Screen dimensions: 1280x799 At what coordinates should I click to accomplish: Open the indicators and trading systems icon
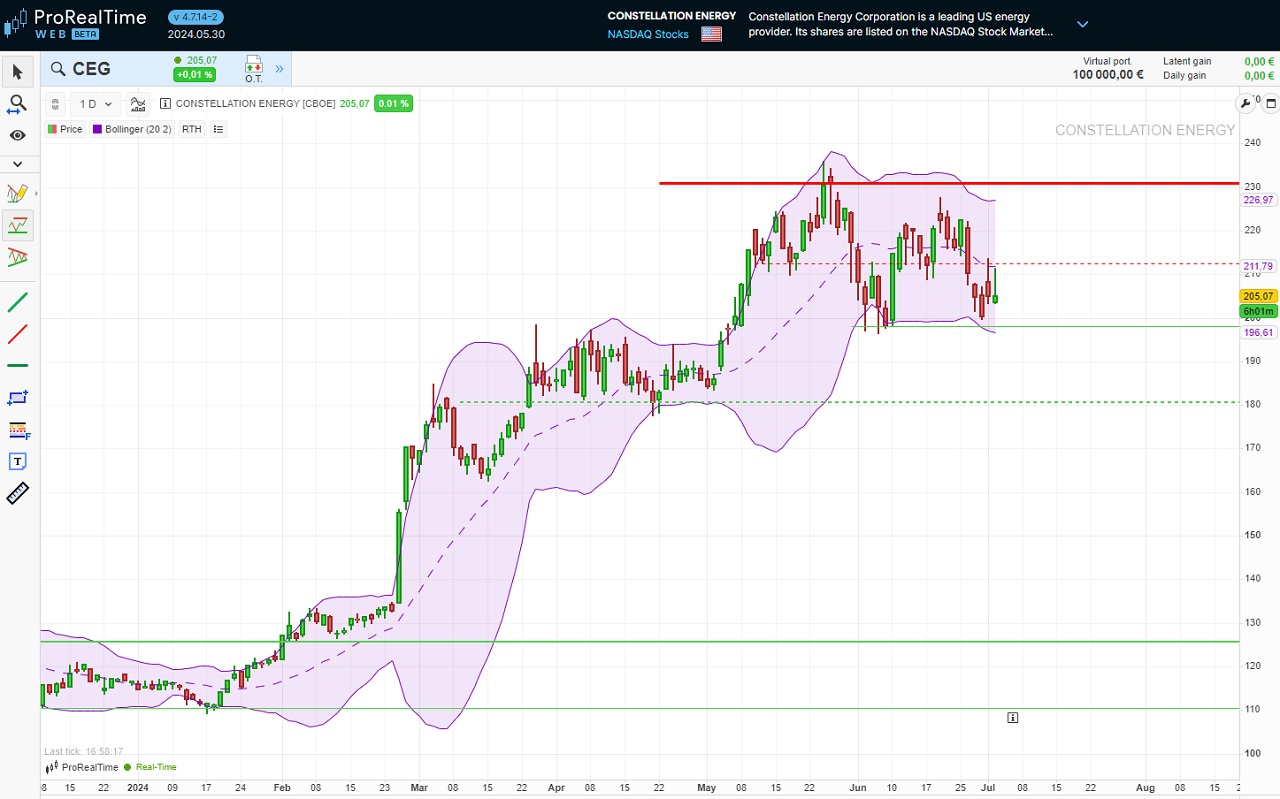[x=138, y=104]
